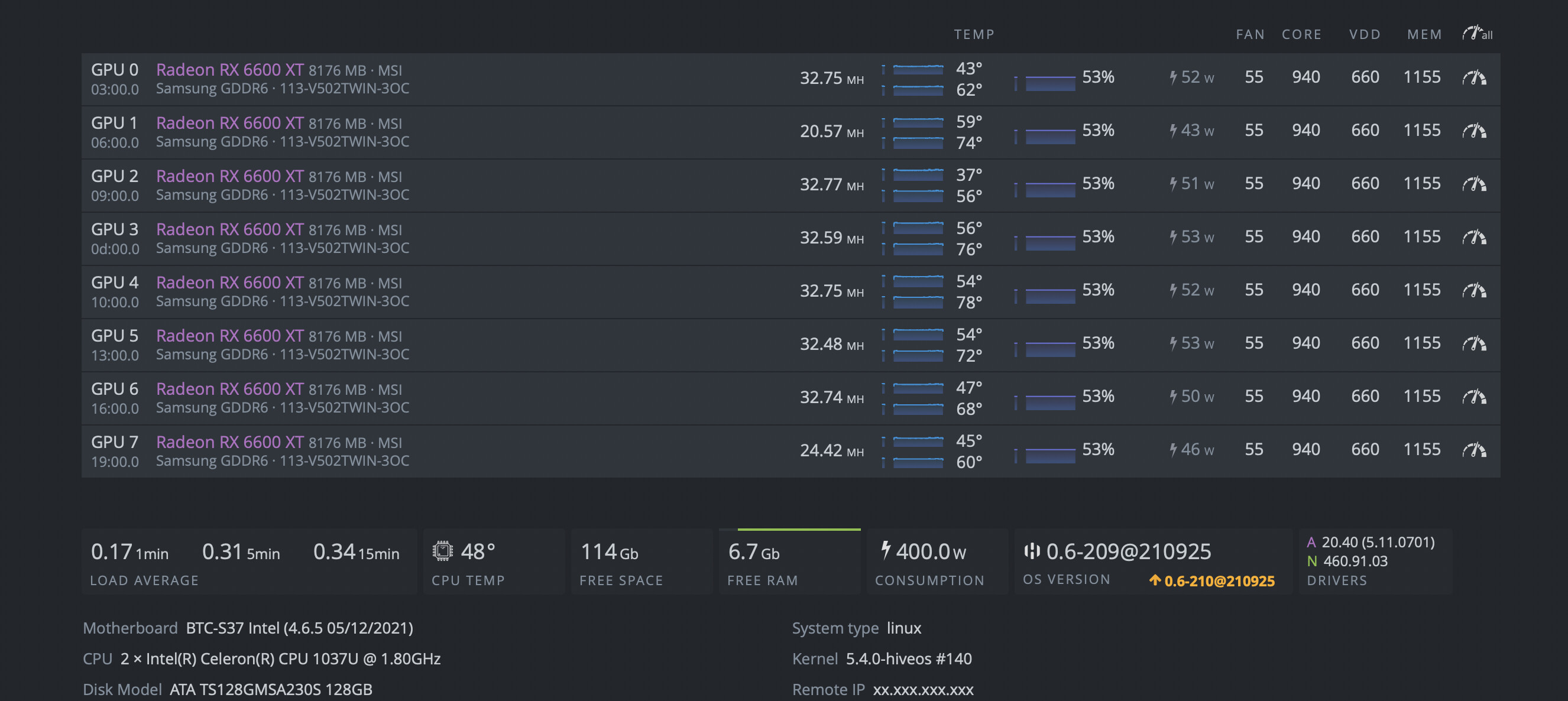Click the OS version 0.6-209@210925 icon

point(1032,551)
